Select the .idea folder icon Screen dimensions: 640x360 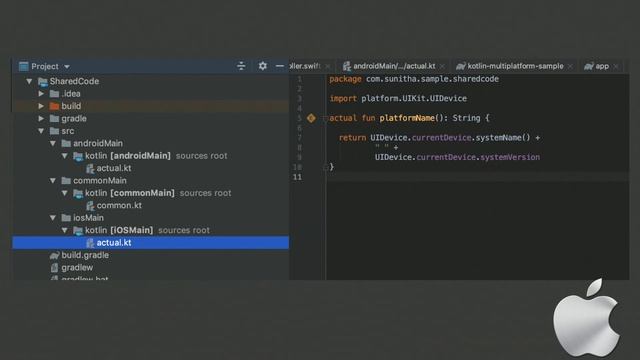click(x=54, y=94)
